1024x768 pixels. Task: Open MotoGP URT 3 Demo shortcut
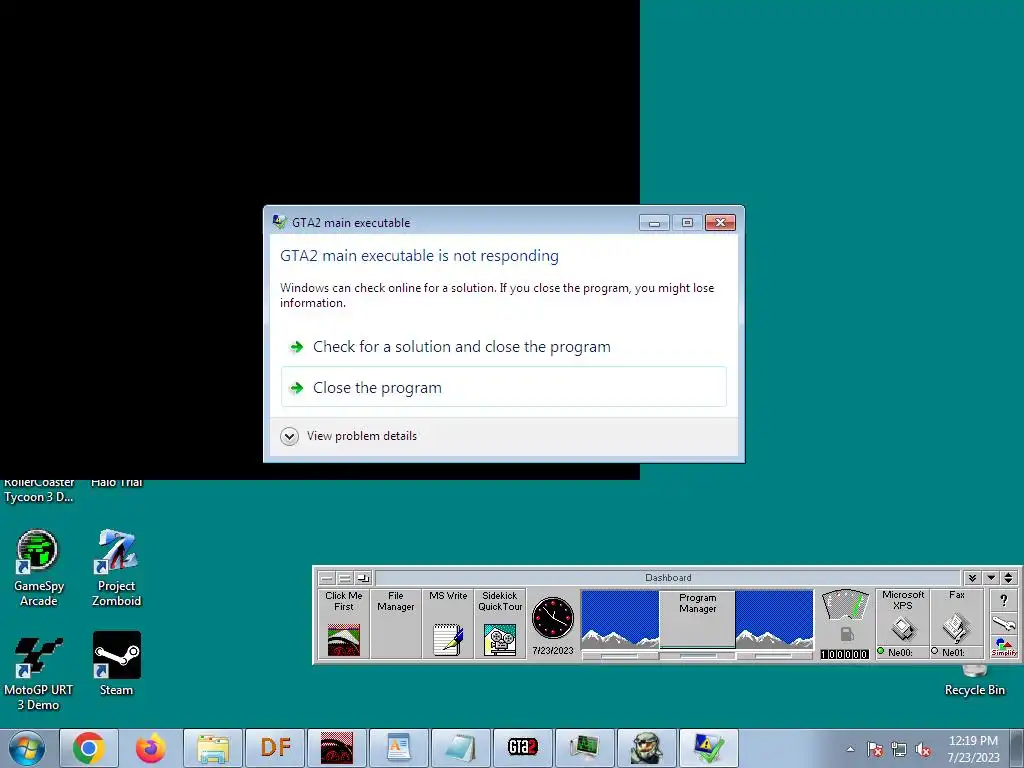pos(38,671)
